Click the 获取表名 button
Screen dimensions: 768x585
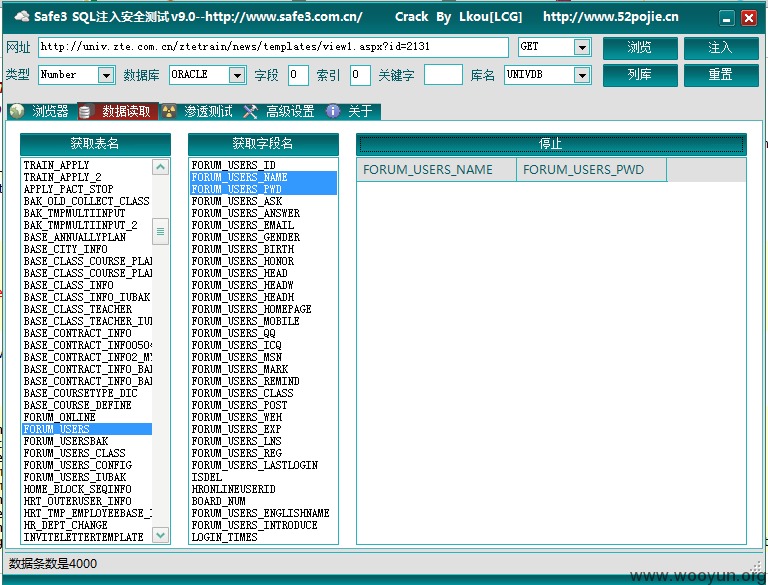[x=95, y=144]
